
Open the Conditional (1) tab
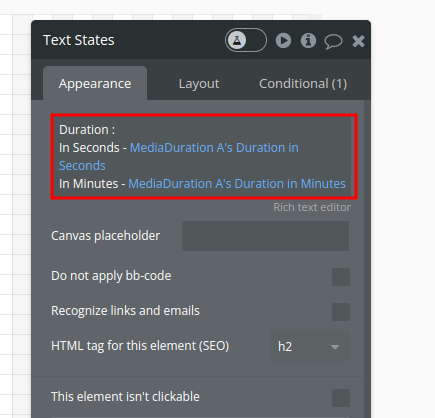pos(303,83)
